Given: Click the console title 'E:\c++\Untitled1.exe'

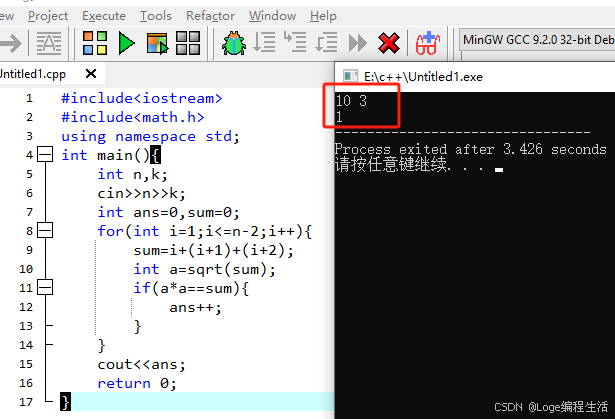Looking at the screenshot, I should pyautogui.click(x=423, y=77).
